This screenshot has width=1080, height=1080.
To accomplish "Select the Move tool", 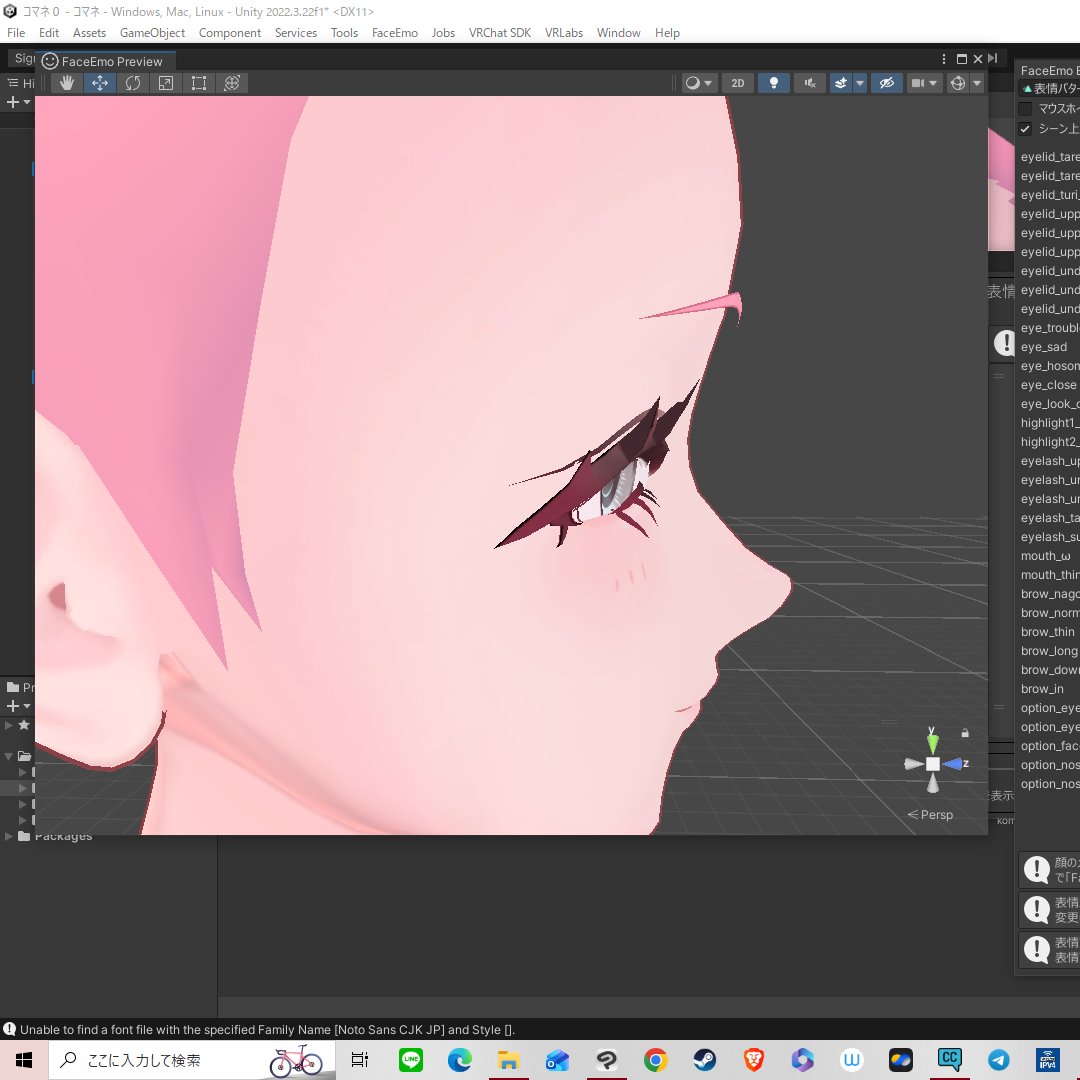I will 100,83.
